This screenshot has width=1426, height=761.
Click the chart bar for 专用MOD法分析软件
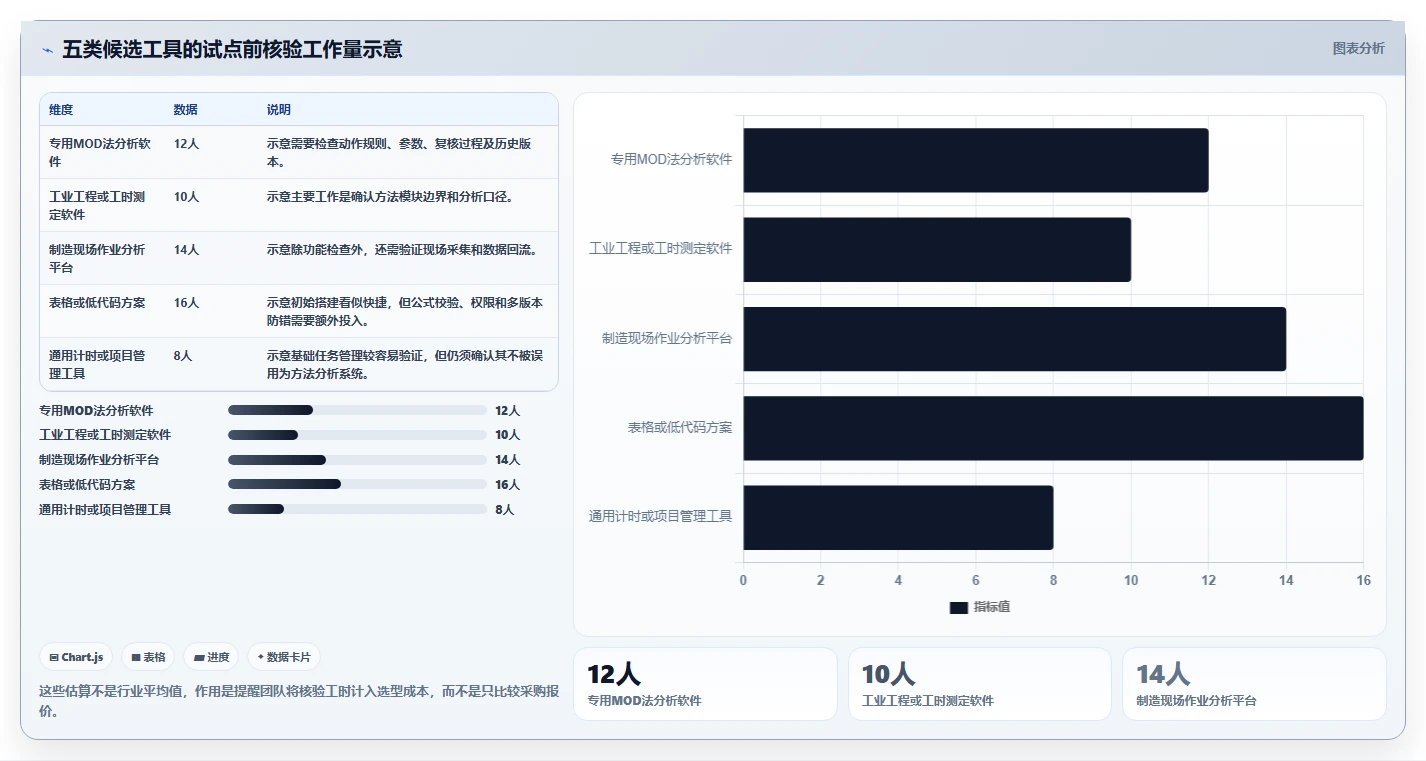(975, 160)
